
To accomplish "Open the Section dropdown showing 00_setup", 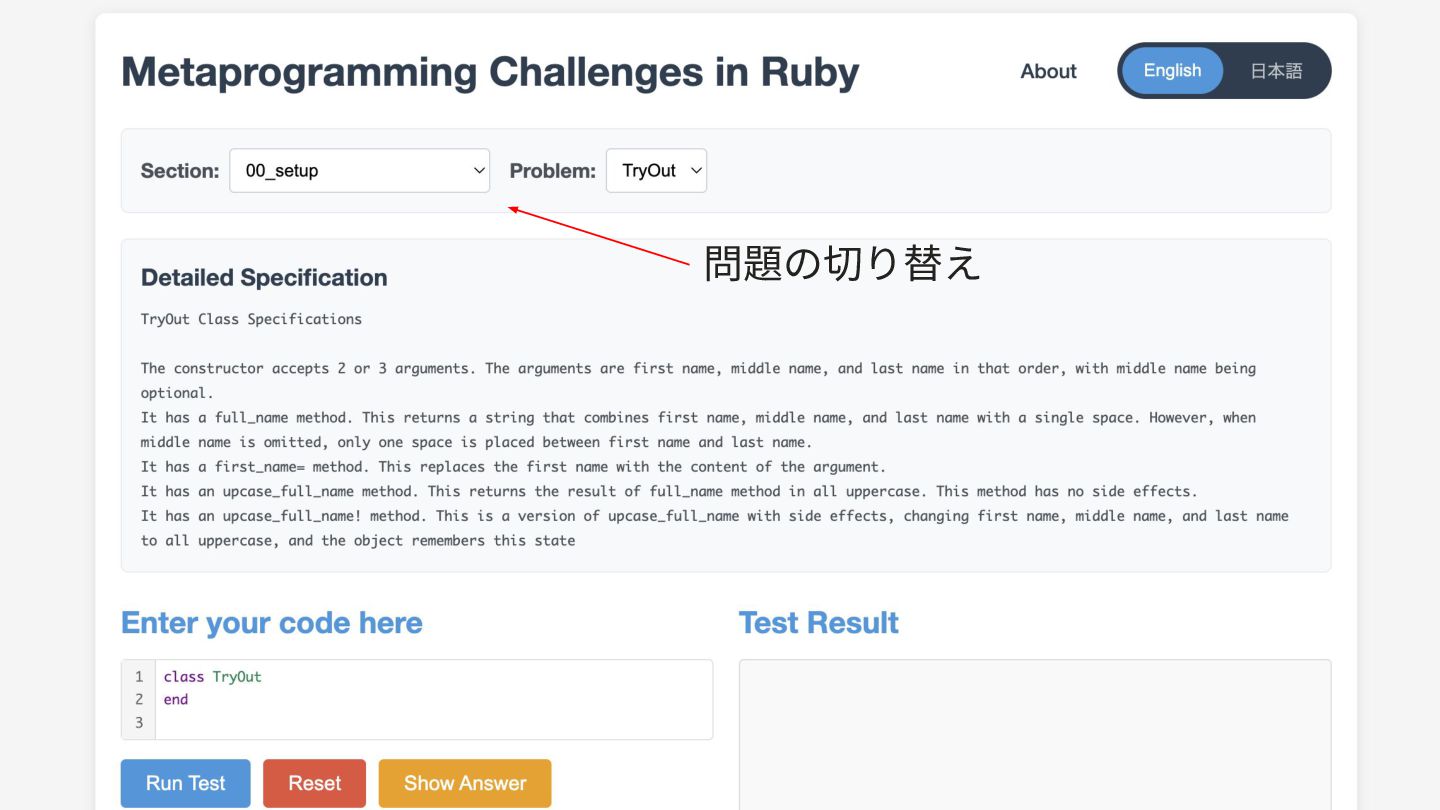I will 359,171.
